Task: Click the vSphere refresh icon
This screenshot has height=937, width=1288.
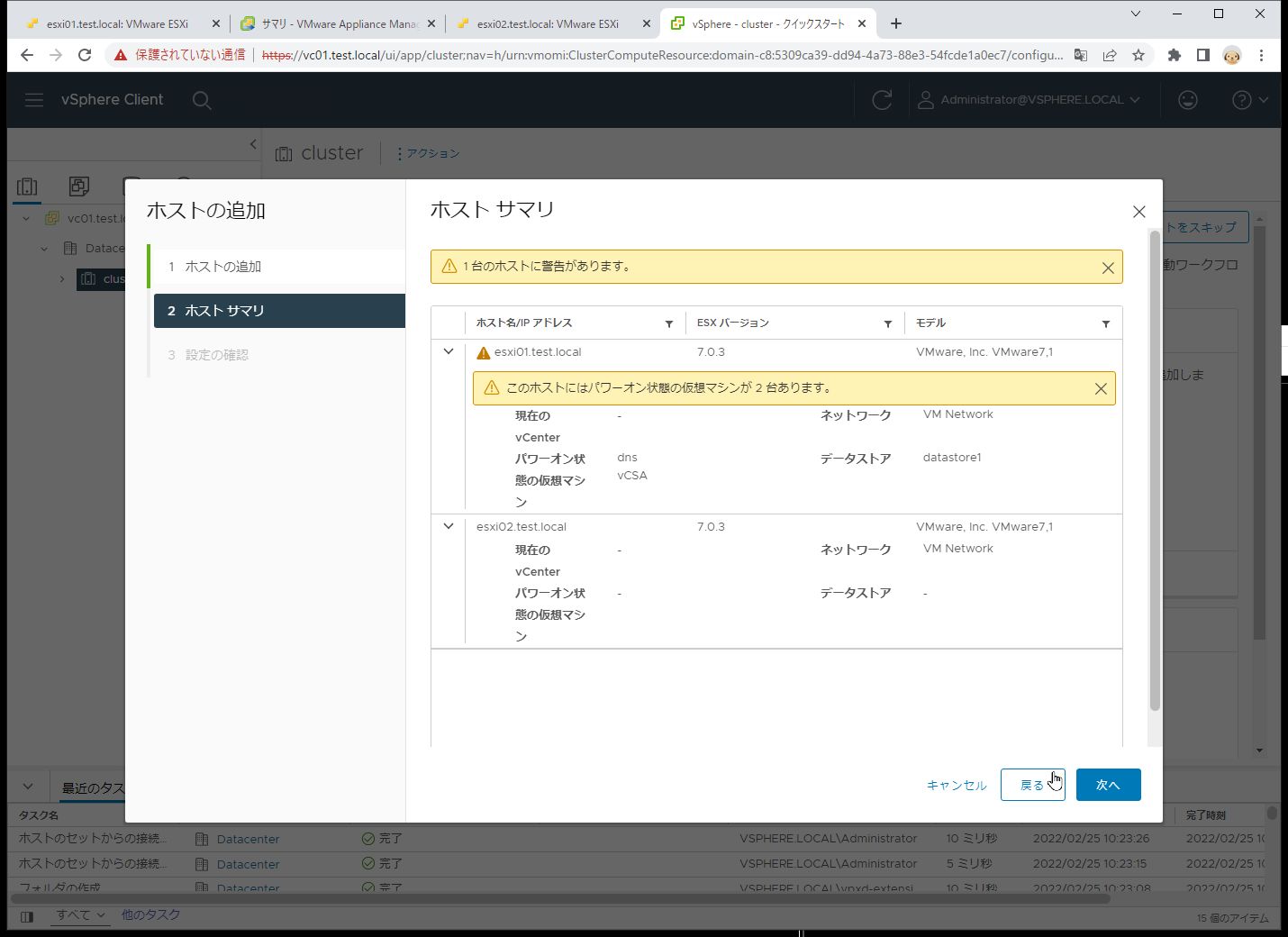Action: point(882,100)
